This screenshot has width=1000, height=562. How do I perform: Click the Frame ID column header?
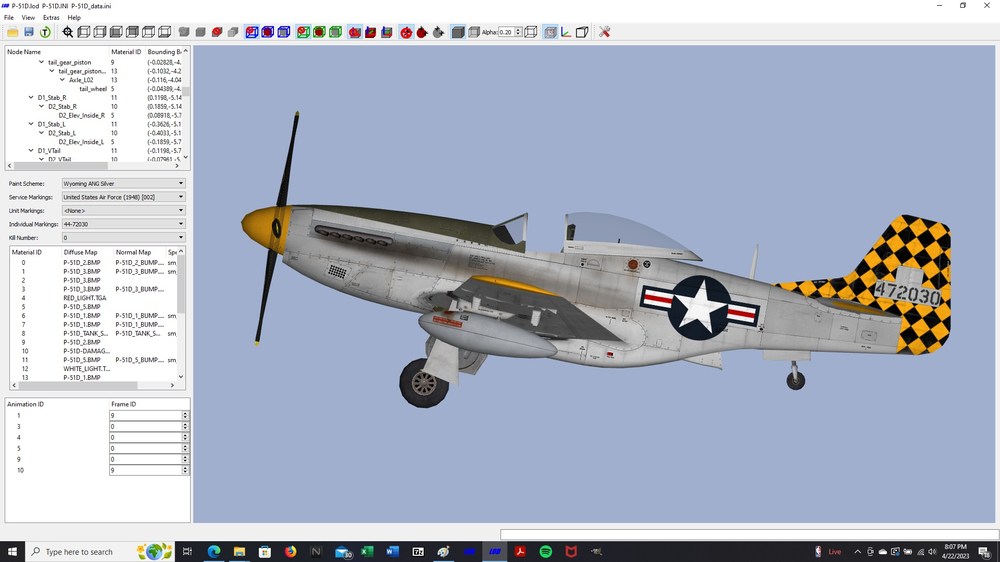(x=123, y=404)
